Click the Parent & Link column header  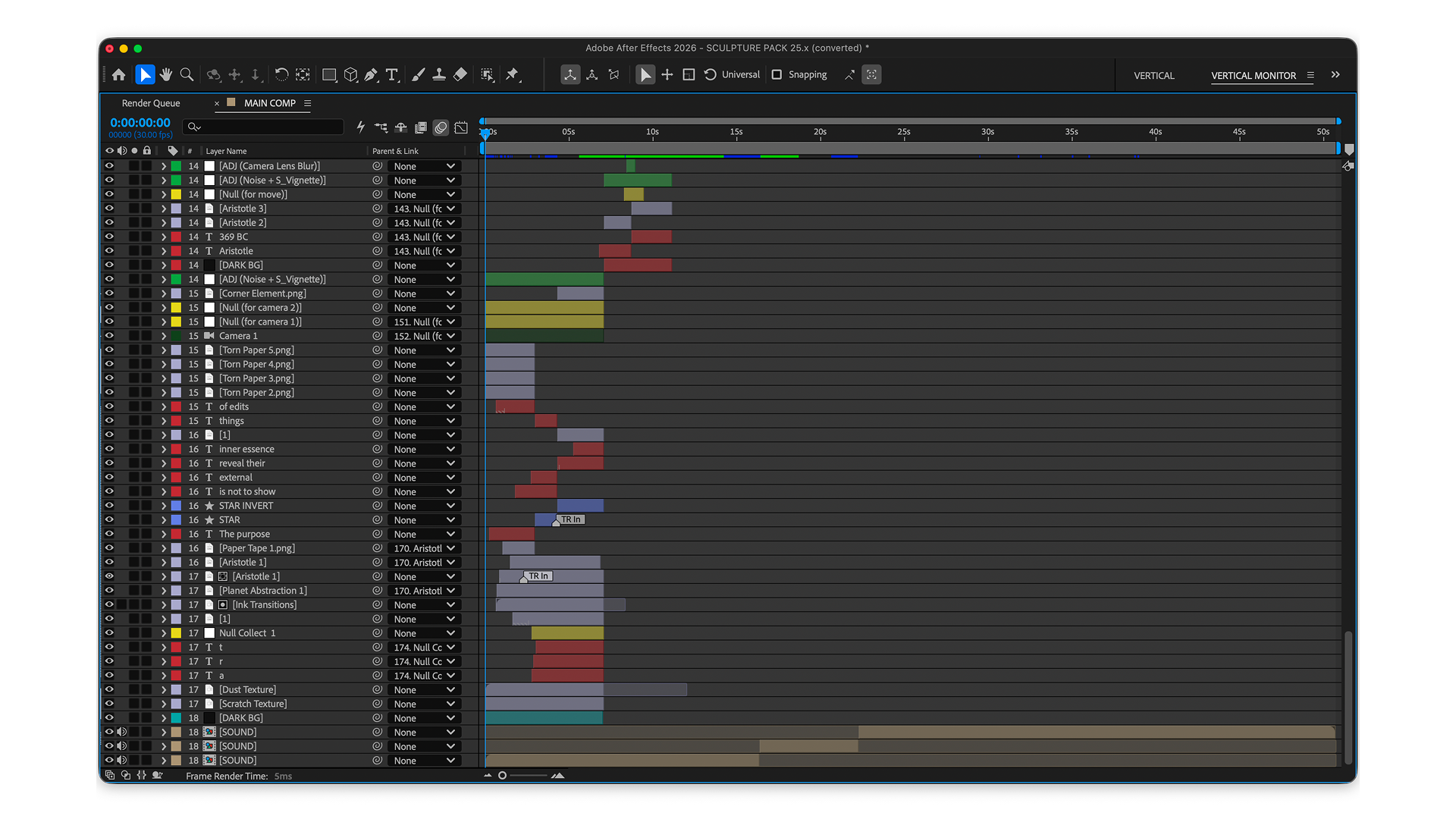pyautogui.click(x=395, y=151)
